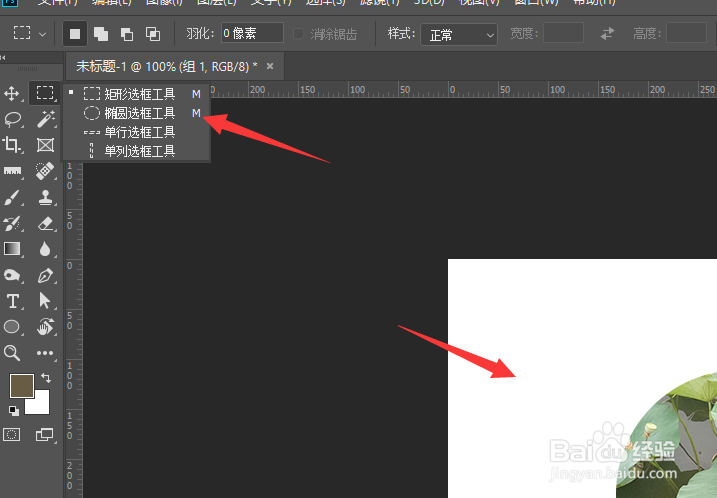Click the height input field

[686, 33]
